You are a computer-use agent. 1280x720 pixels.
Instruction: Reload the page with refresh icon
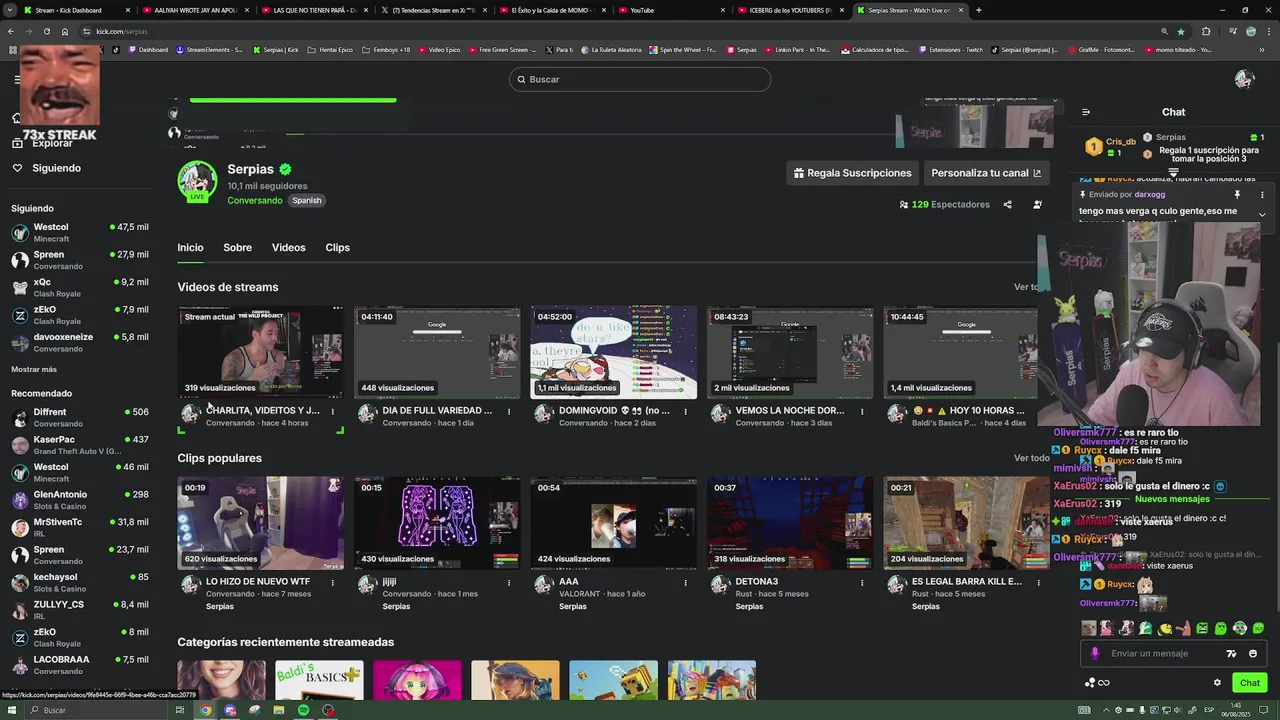tap(46, 31)
